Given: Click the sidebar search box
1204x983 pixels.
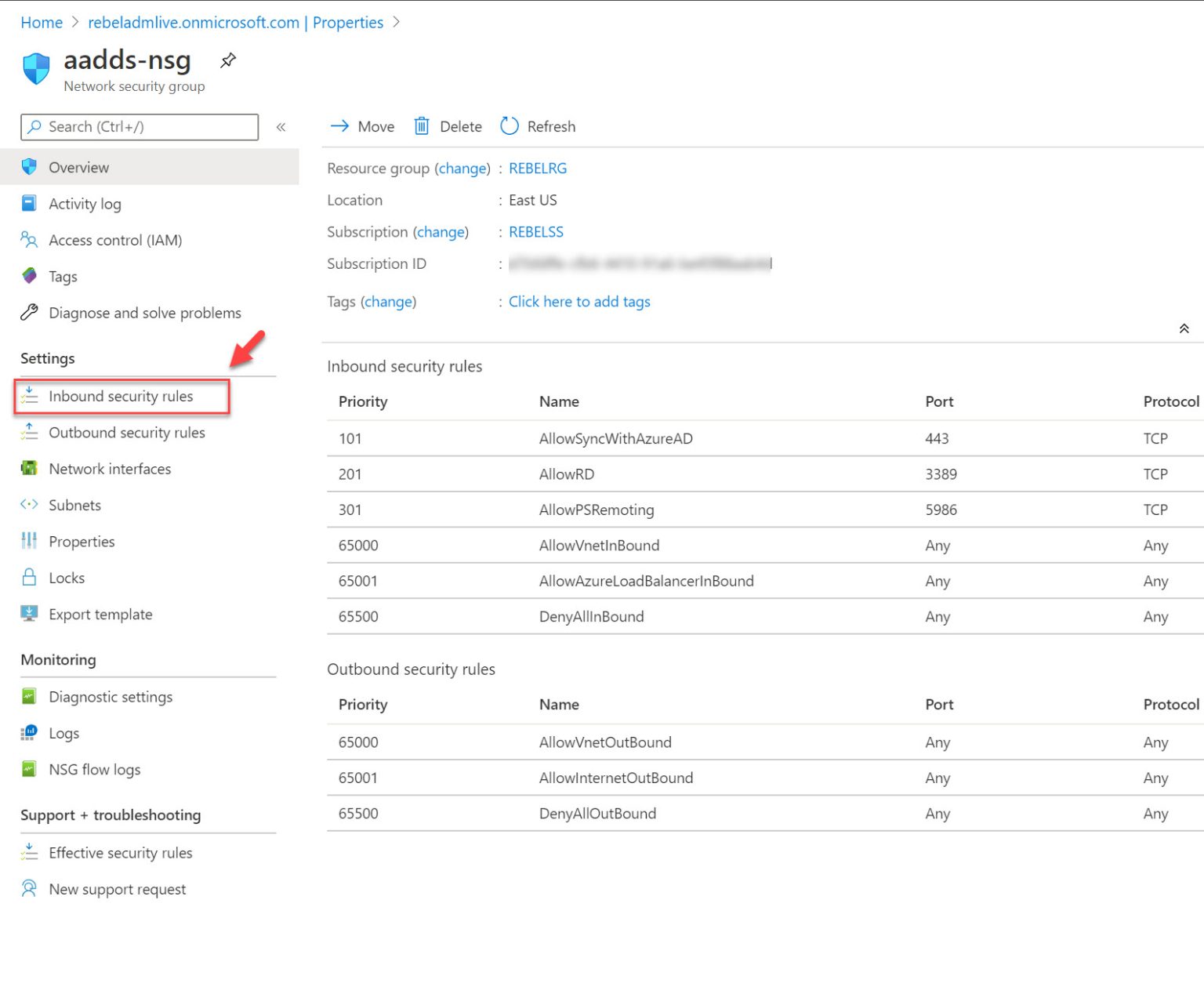Looking at the screenshot, I should (x=140, y=126).
